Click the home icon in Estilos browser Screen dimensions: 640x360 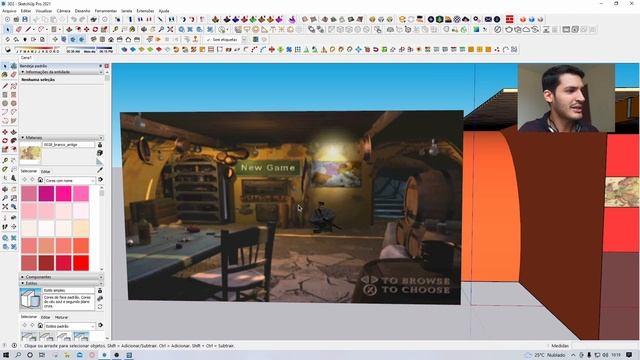point(40,326)
